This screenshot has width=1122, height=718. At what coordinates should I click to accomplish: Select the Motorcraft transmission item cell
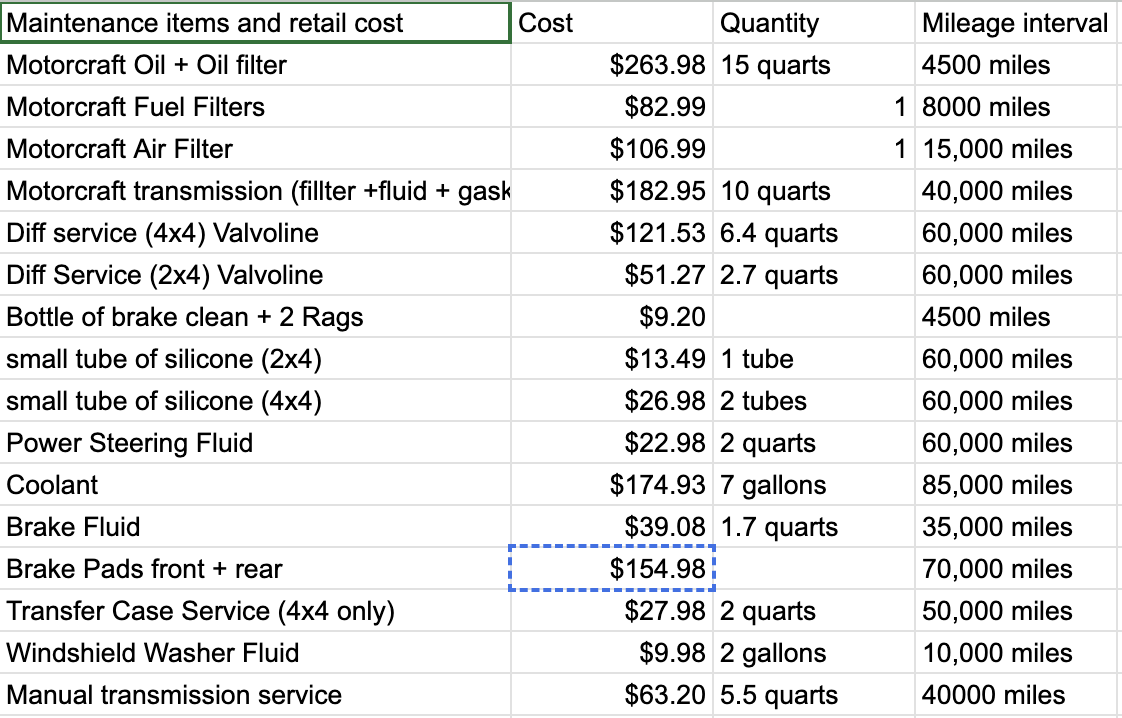pos(255,191)
